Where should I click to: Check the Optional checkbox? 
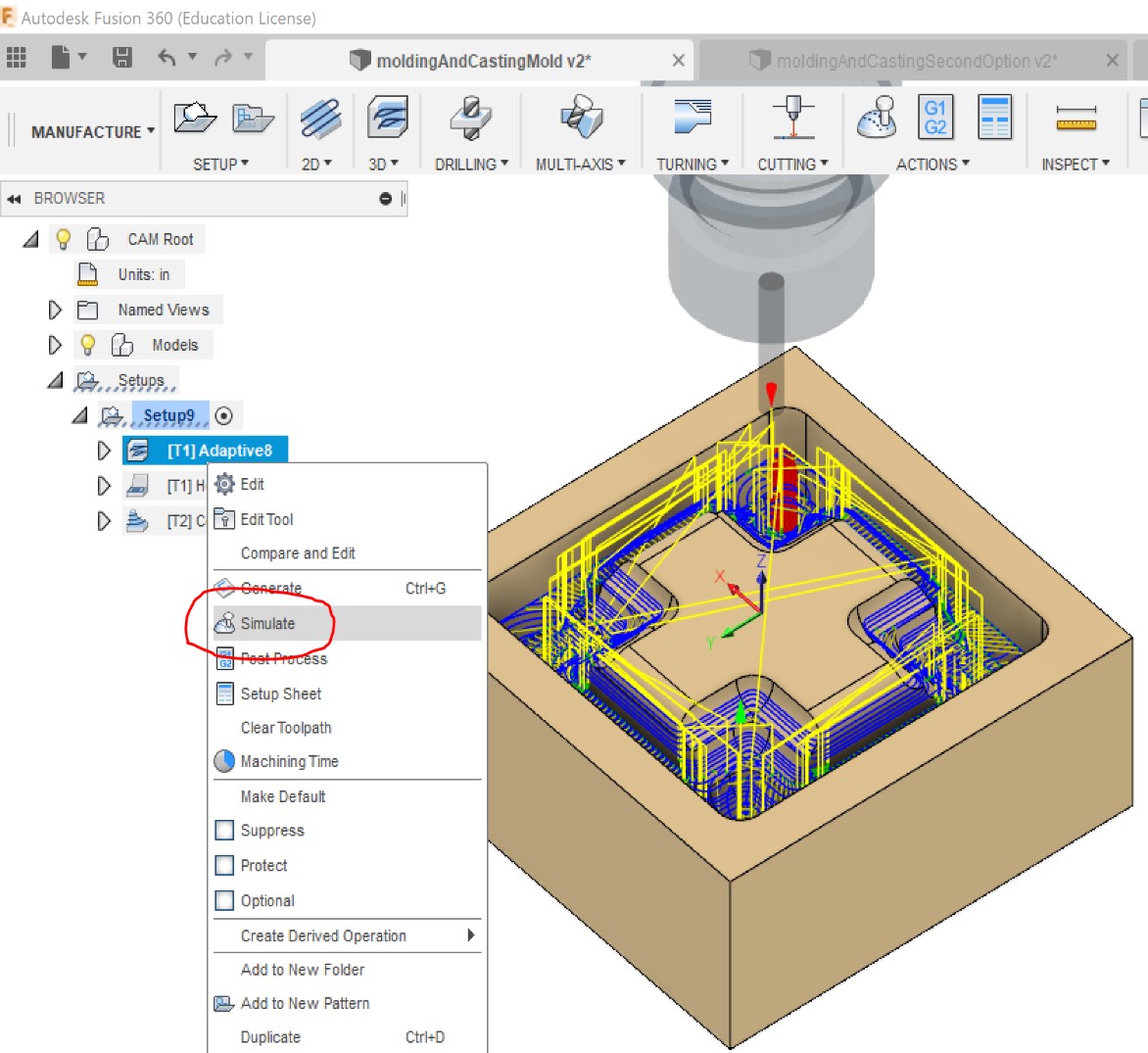click(x=224, y=900)
